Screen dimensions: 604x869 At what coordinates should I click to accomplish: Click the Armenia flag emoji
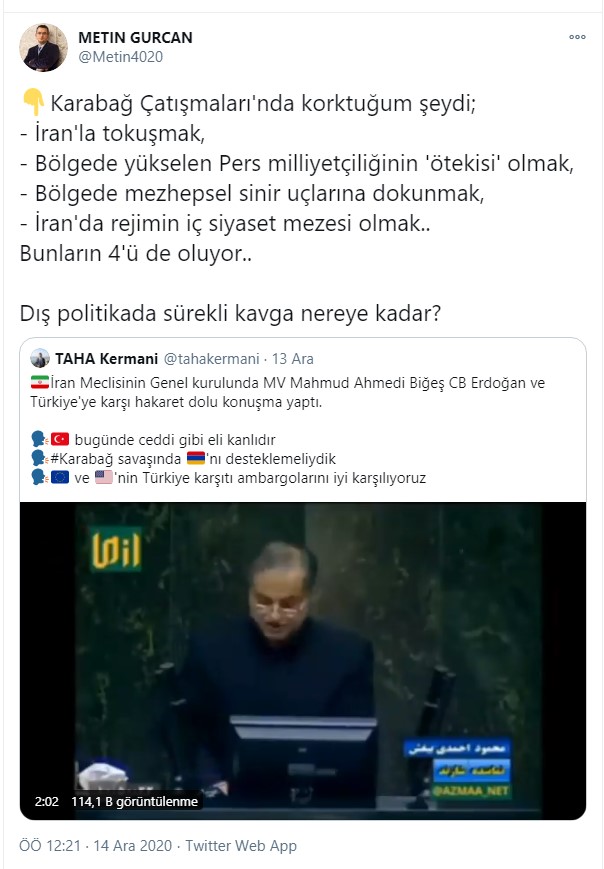pyautogui.click(x=196, y=458)
